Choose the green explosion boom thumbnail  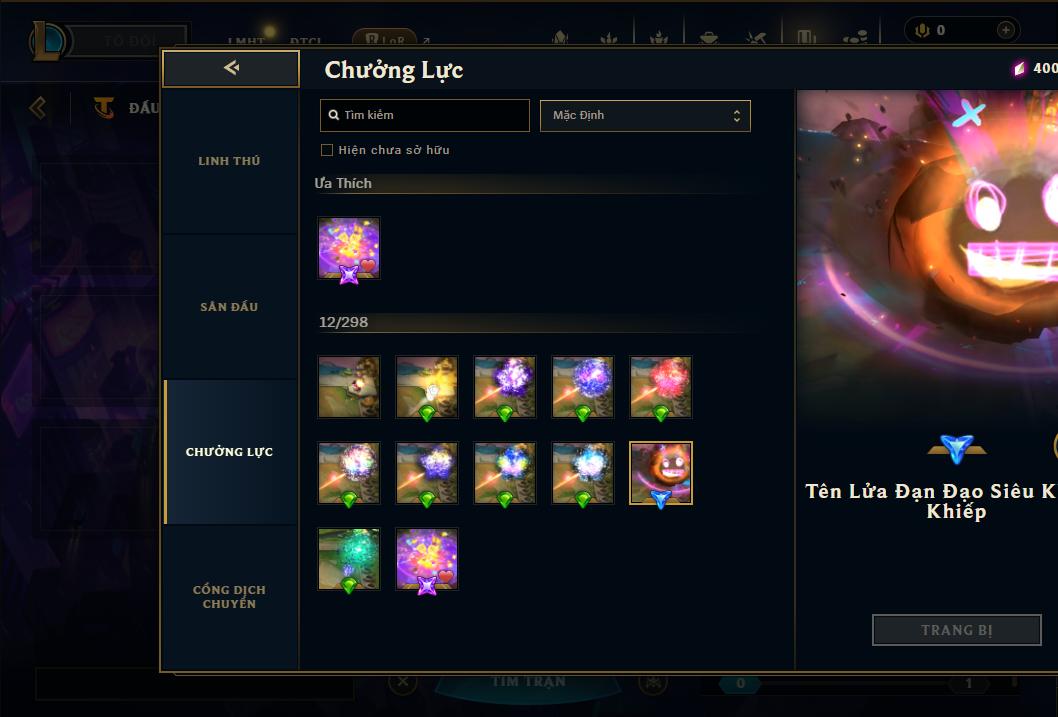349,558
